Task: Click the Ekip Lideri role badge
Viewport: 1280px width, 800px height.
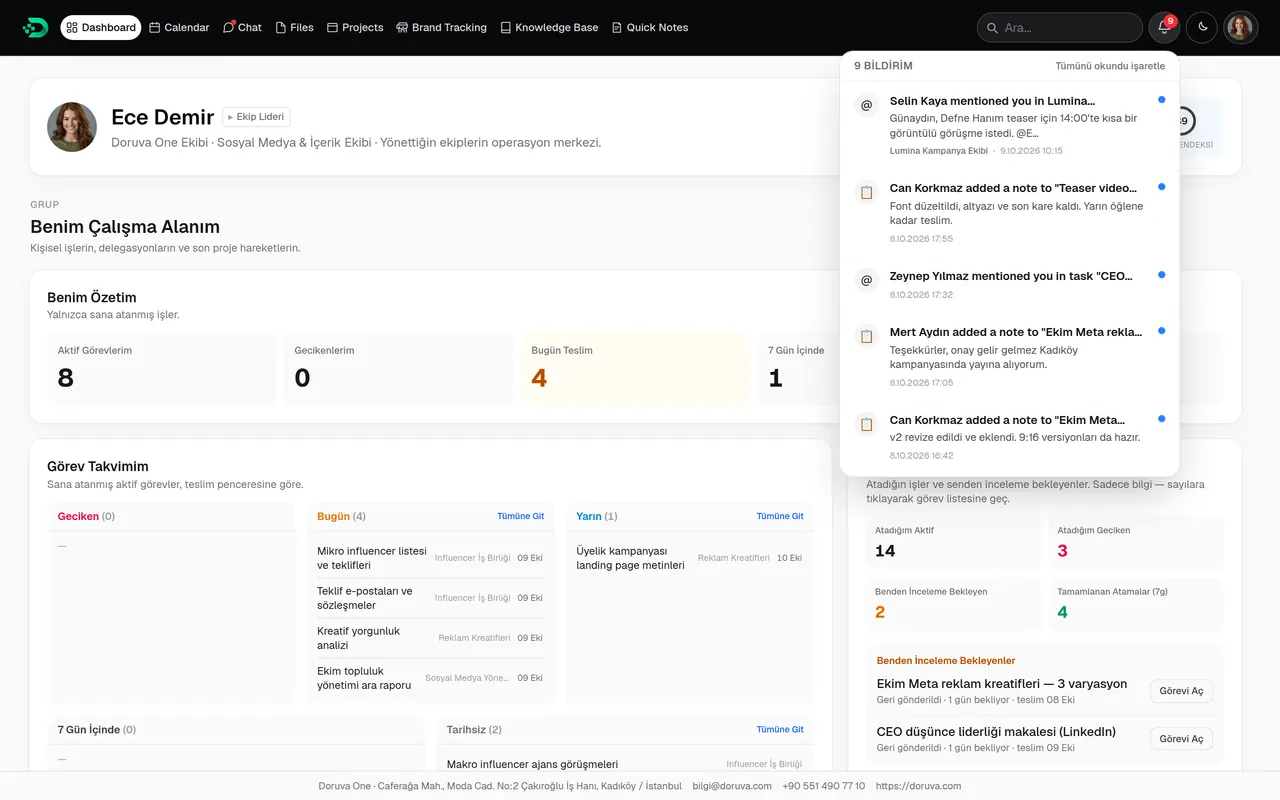Action: tap(256, 117)
